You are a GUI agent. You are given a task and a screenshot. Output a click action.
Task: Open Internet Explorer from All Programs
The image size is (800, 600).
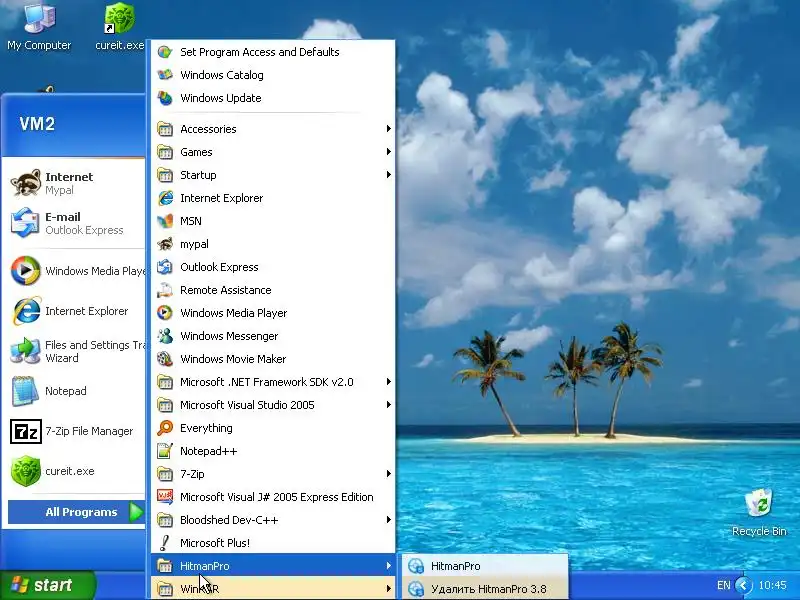coord(273,198)
